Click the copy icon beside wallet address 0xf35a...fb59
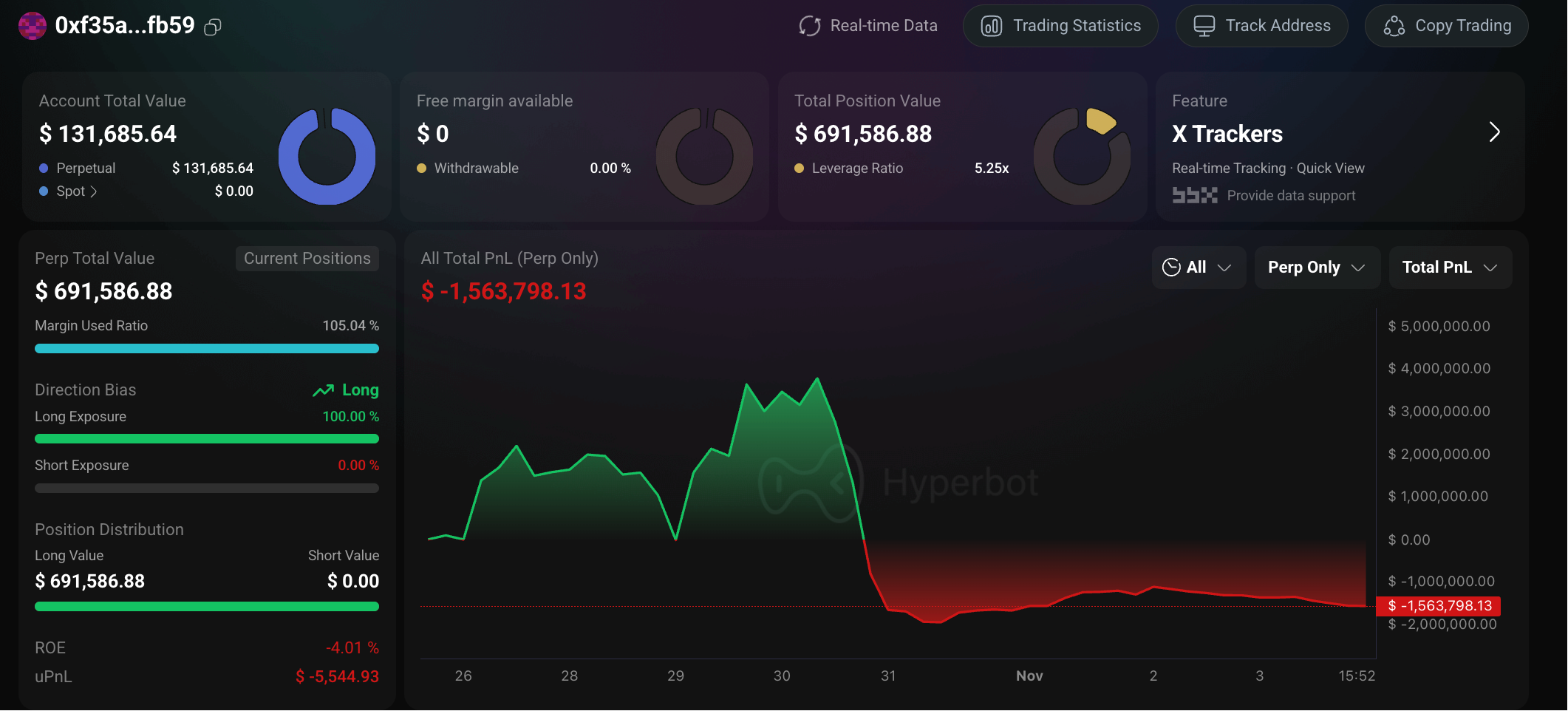Image resolution: width=1568 pixels, height=711 pixels. pos(213,27)
